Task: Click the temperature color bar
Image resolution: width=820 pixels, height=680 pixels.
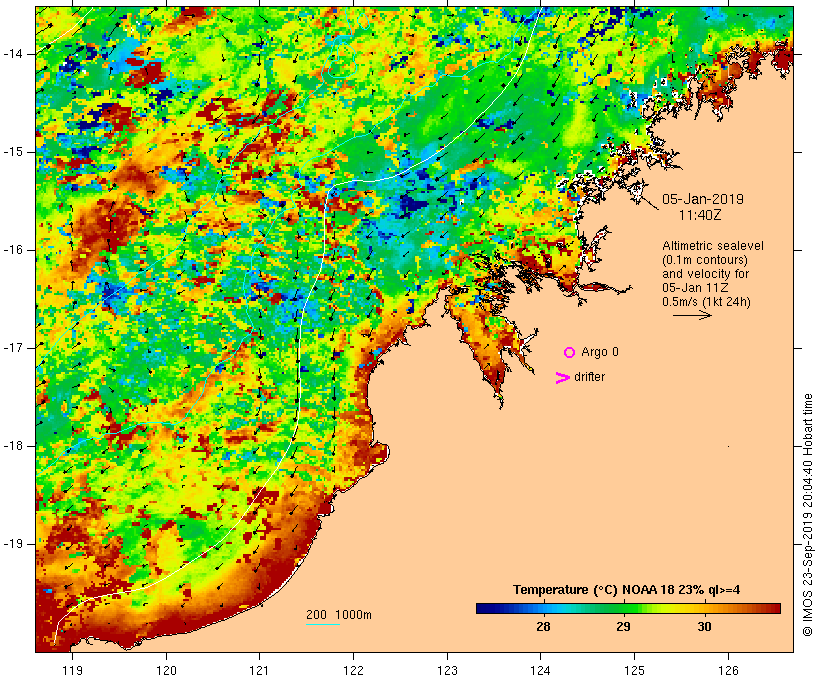Action: 628,608
